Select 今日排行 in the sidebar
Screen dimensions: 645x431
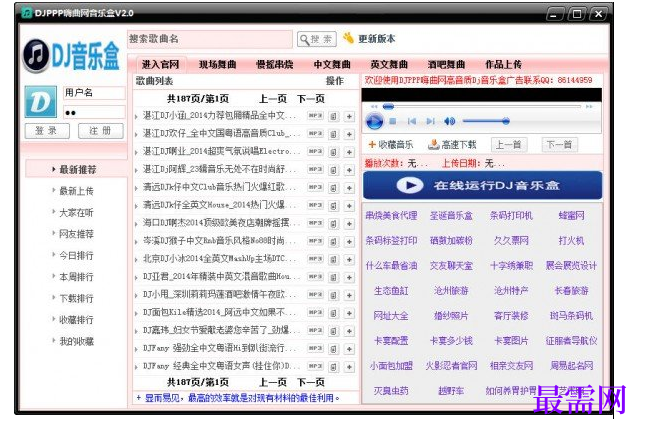77,255
